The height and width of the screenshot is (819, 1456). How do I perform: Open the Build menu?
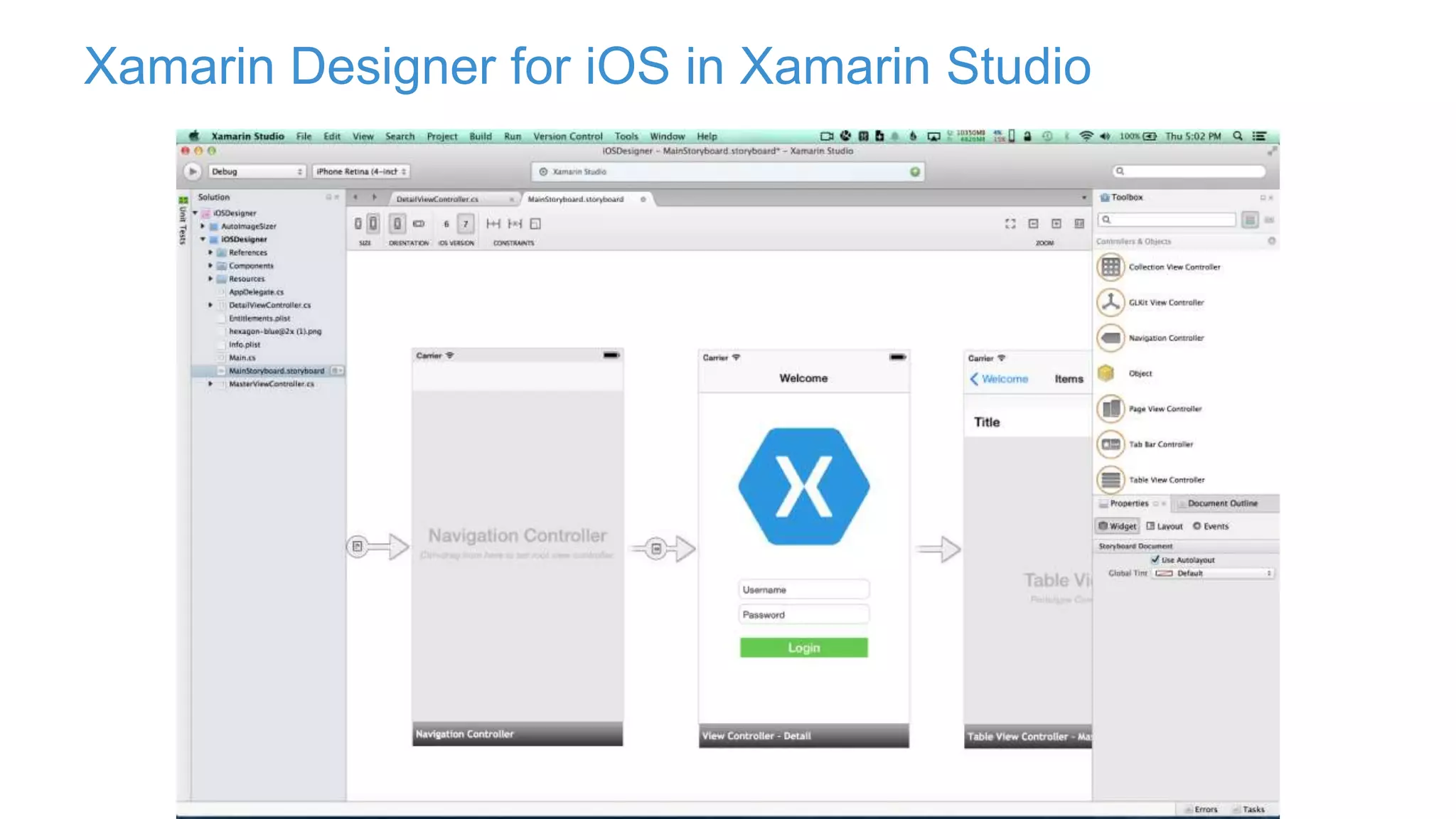tap(481, 136)
